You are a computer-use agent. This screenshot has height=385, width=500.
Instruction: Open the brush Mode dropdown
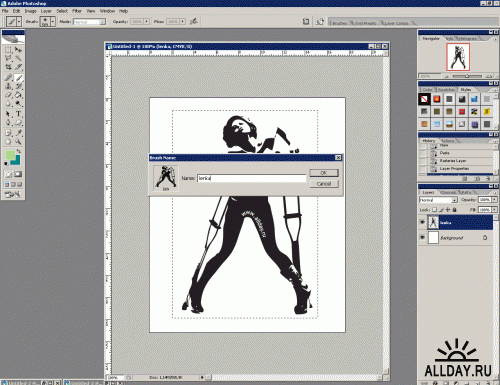(x=103, y=22)
